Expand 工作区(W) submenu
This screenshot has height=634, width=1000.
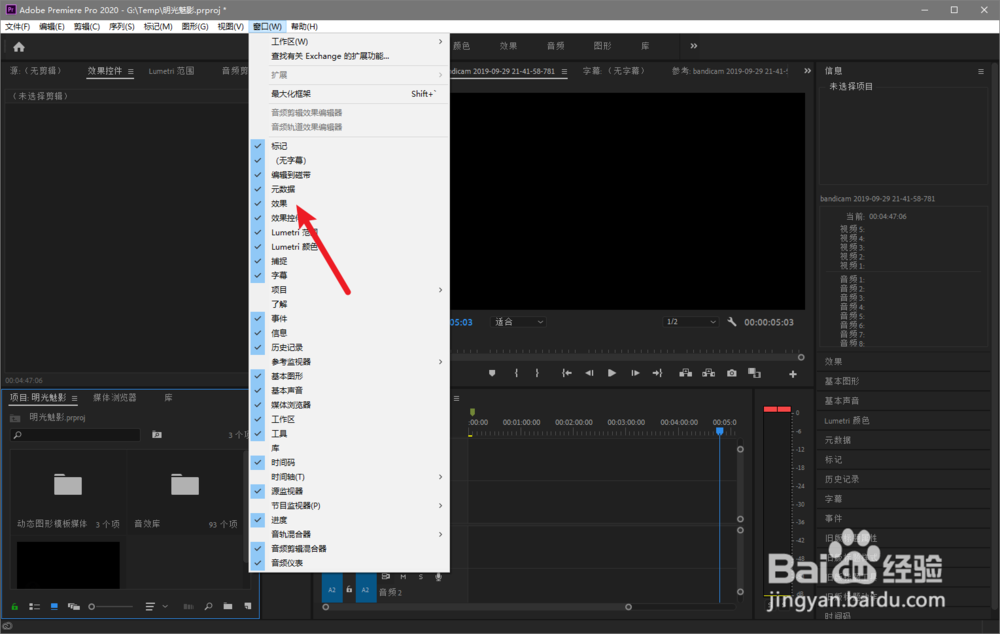(349, 41)
